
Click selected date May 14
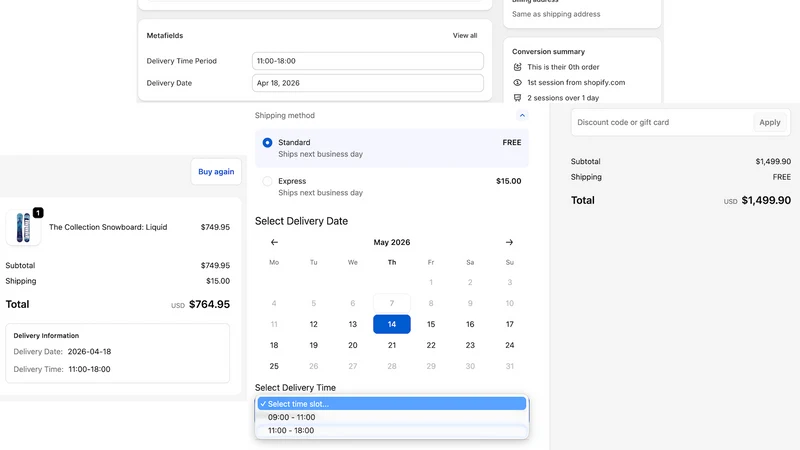click(x=392, y=324)
